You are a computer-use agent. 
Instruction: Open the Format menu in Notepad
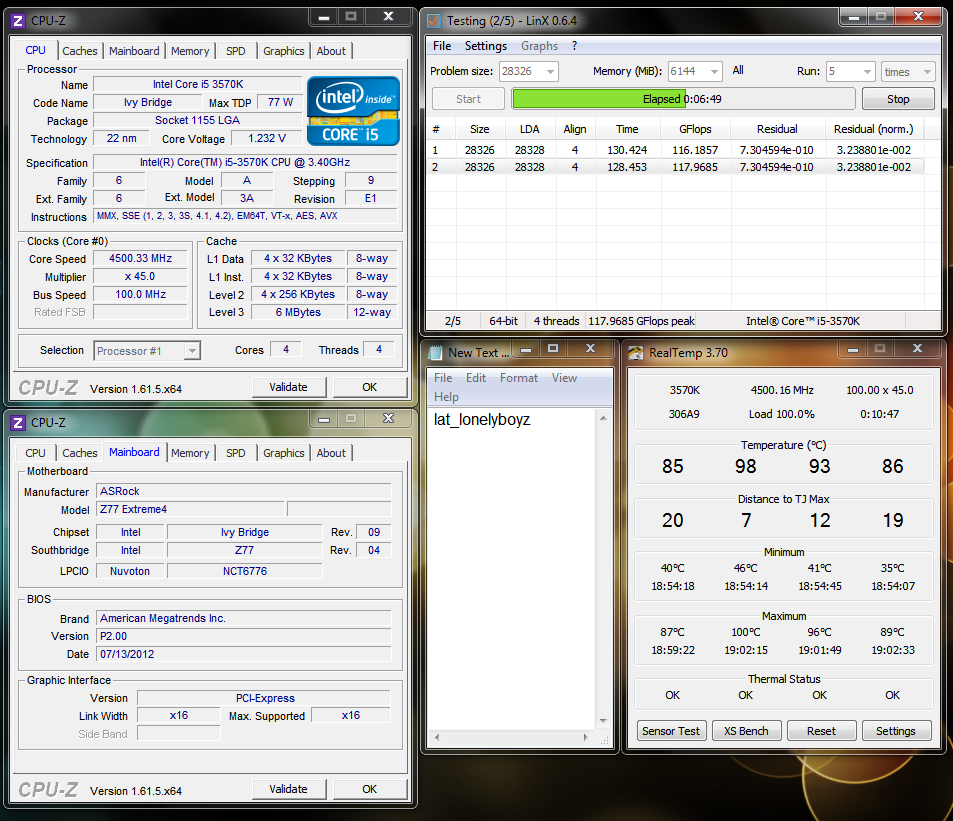click(x=519, y=378)
